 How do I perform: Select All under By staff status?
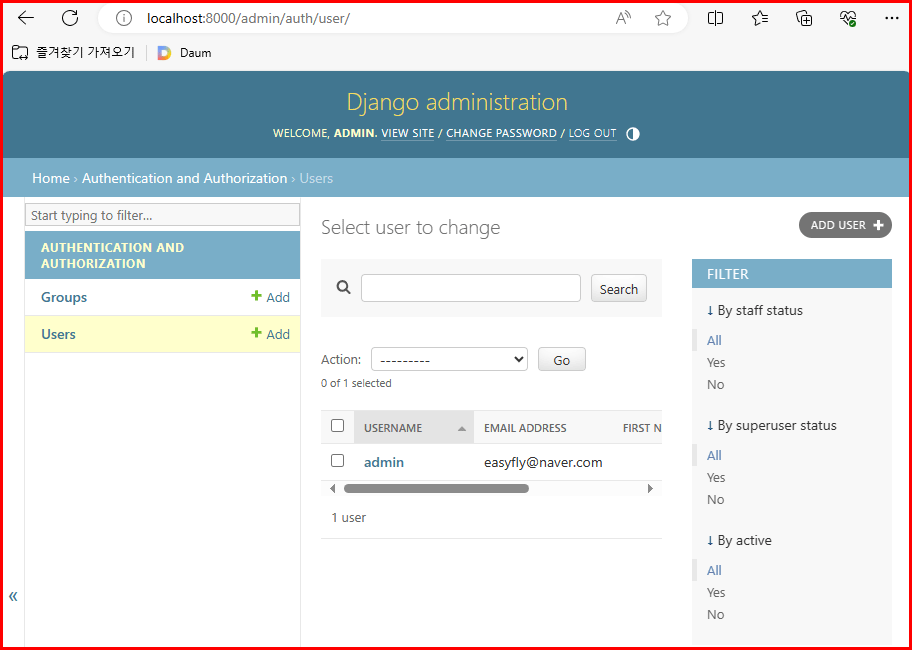(714, 340)
